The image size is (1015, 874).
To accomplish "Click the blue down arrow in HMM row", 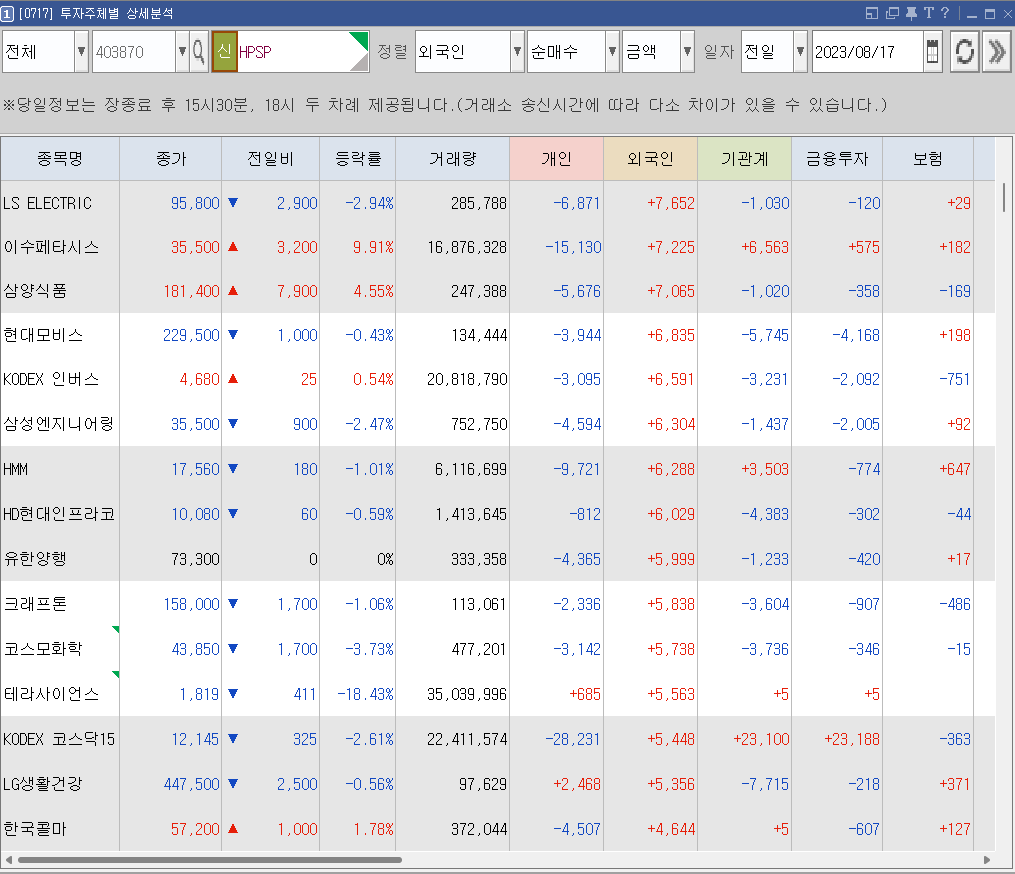I will point(233,469).
